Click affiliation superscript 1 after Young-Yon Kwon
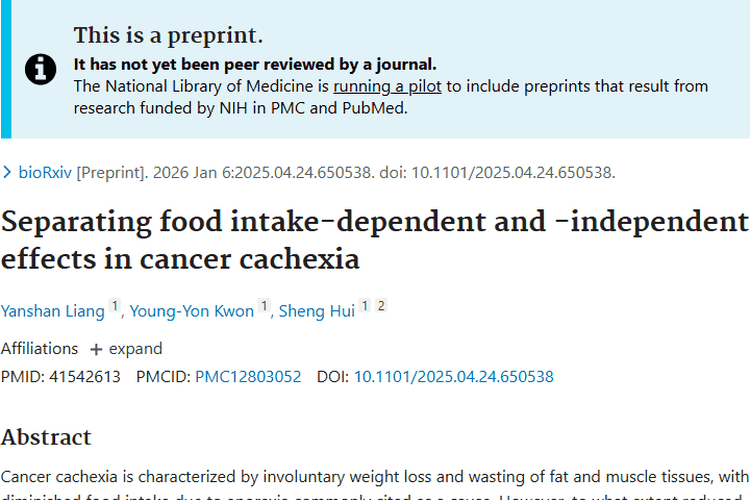Screen dimensions: 750x500 click(264, 307)
